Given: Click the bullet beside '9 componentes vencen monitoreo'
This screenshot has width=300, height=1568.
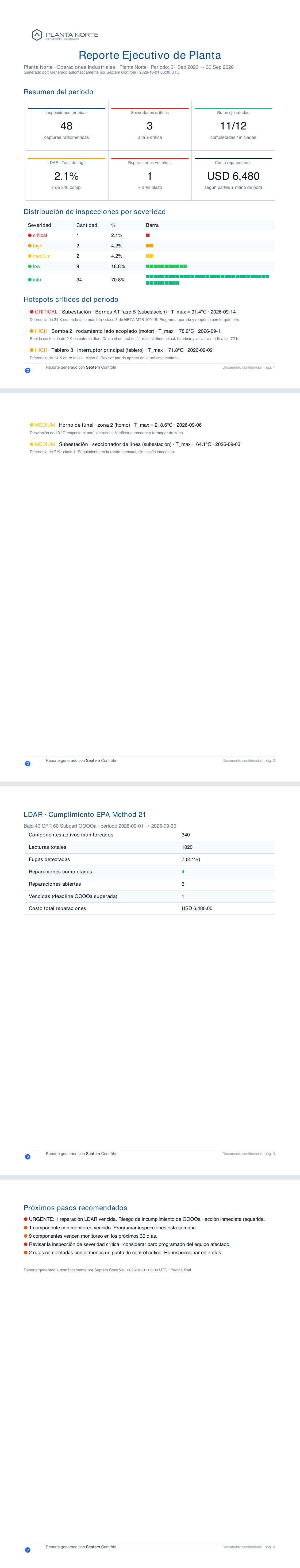Looking at the screenshot, I should [26, 1236].
